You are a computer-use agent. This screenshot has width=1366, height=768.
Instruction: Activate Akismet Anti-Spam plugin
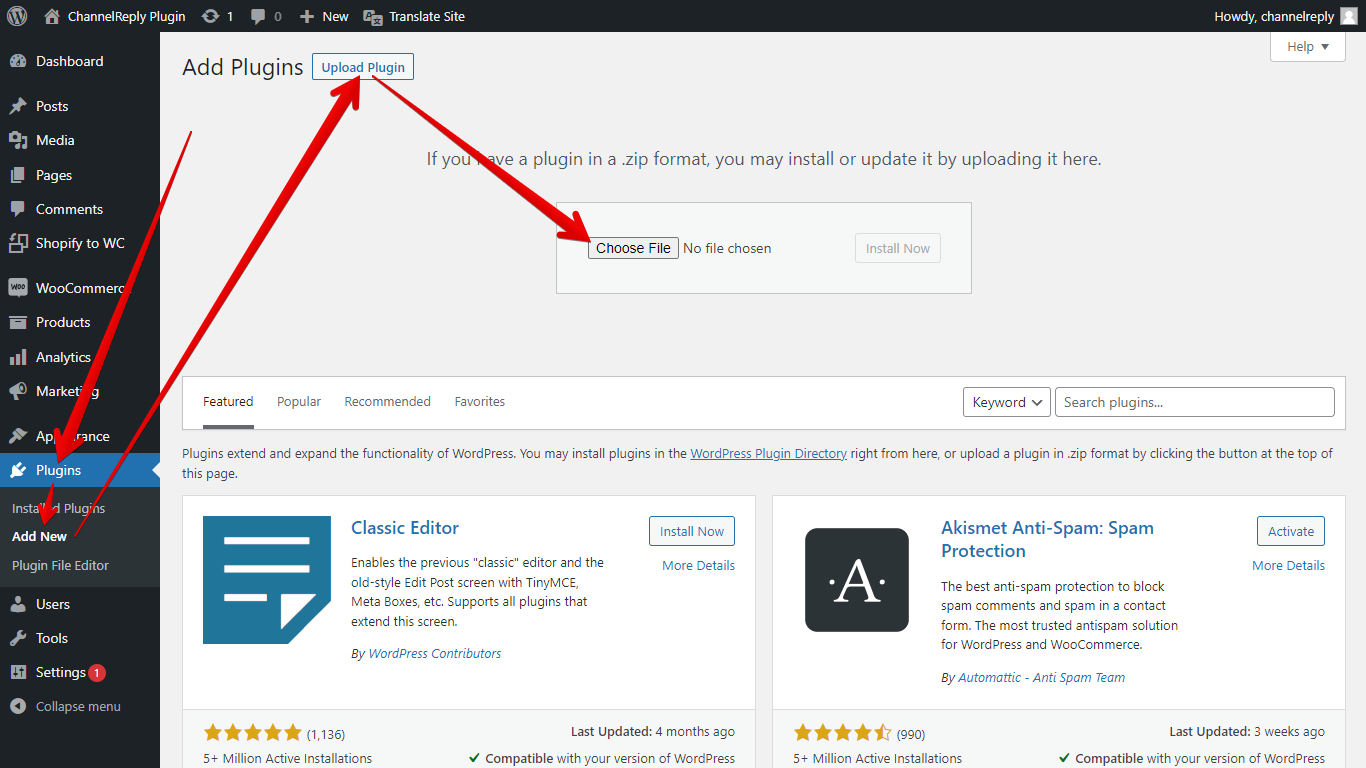tap(1291, 531)
